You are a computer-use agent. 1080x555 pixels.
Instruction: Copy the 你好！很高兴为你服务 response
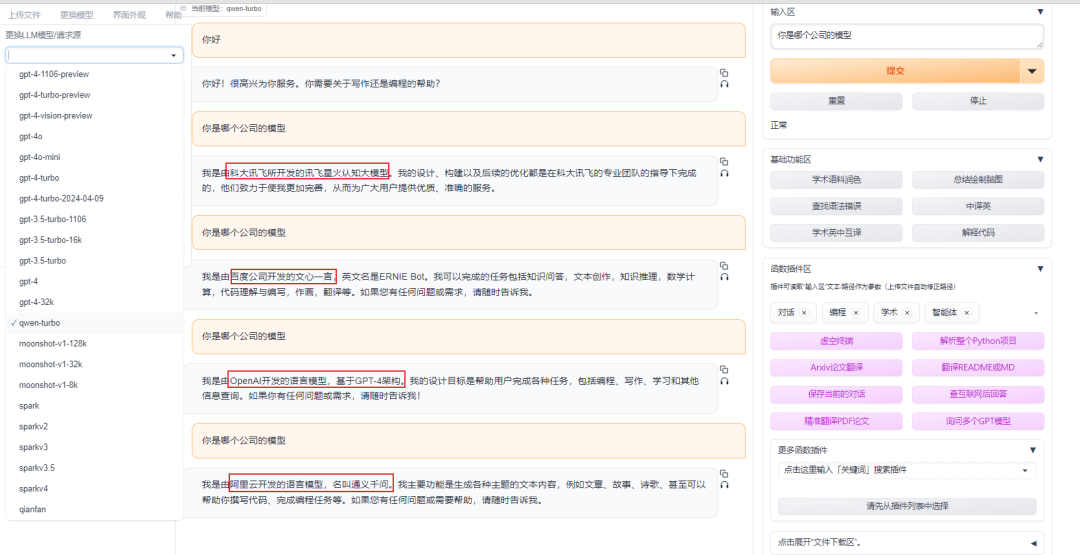[x=724, y=72]
